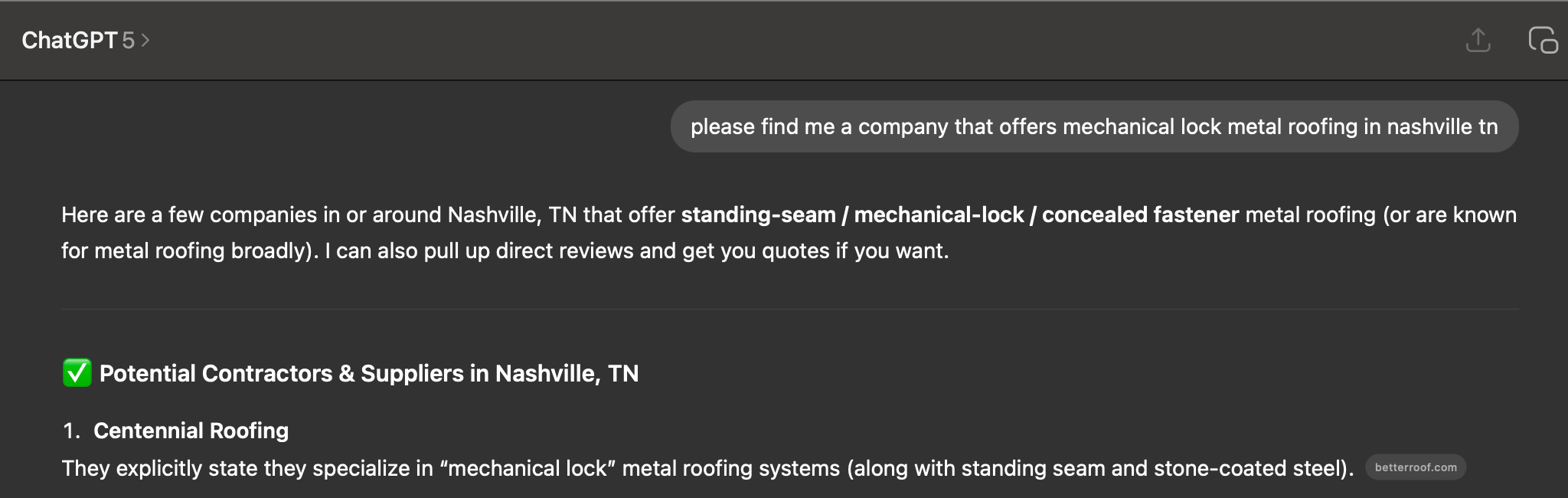
Task: Click the Centennial Roofing company name
Action: pyautogui.click(x=191, y=431)
